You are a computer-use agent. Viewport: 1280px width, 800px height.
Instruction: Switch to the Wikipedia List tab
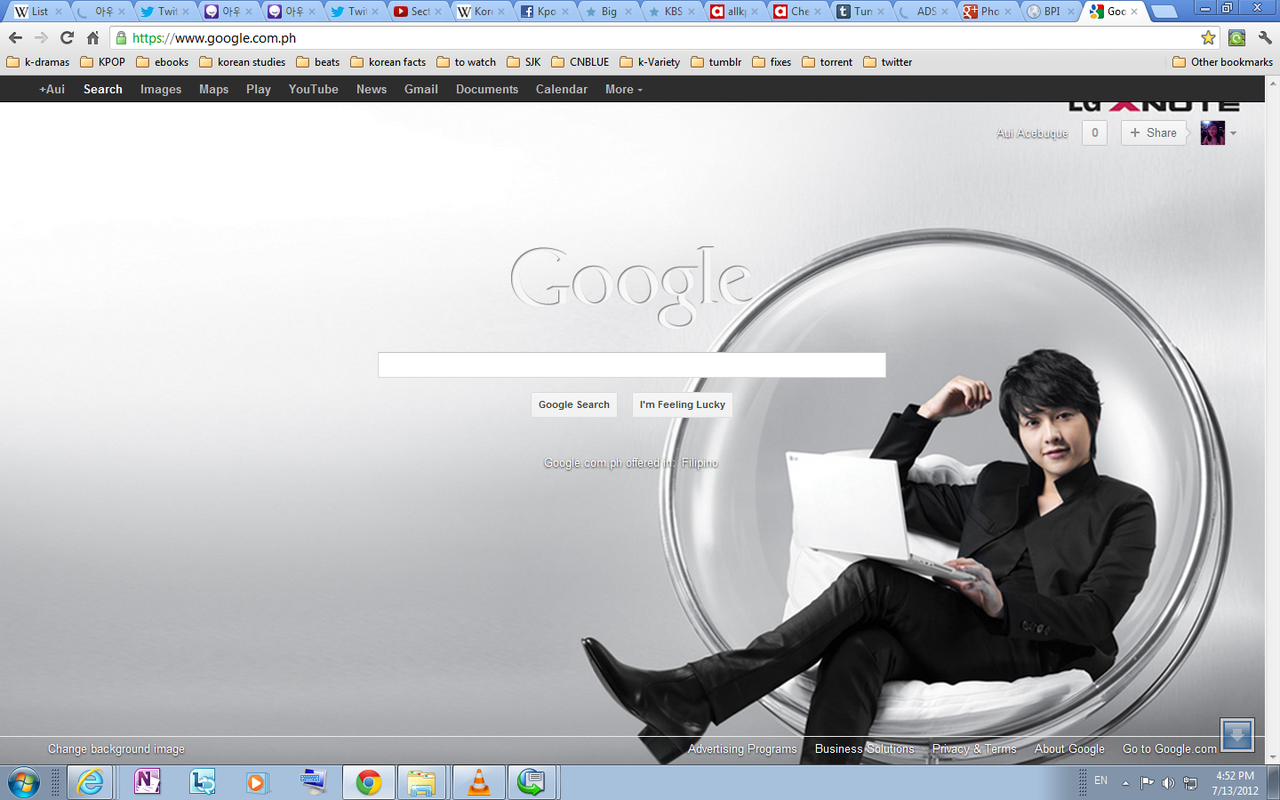[37, 12]
